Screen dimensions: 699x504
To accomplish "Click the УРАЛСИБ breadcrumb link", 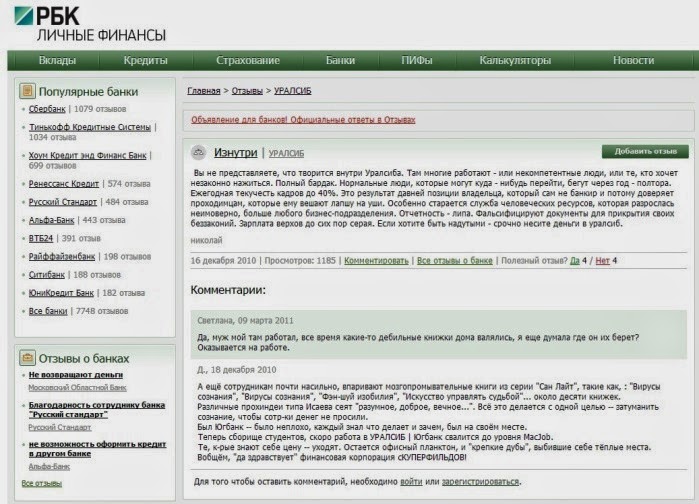I will (x=292, y=91).
